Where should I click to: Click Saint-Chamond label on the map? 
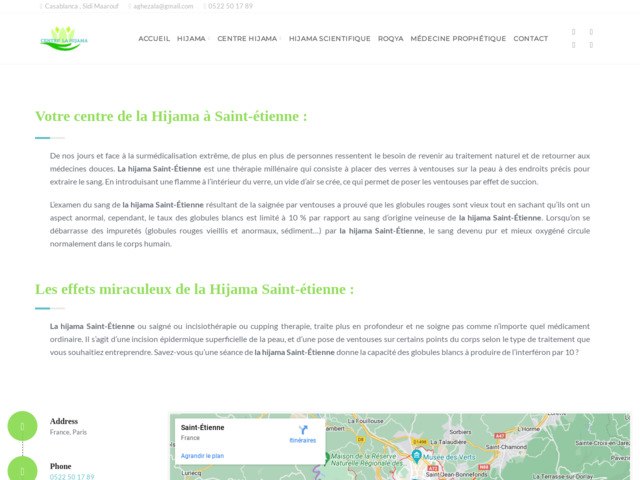(506, 447)
